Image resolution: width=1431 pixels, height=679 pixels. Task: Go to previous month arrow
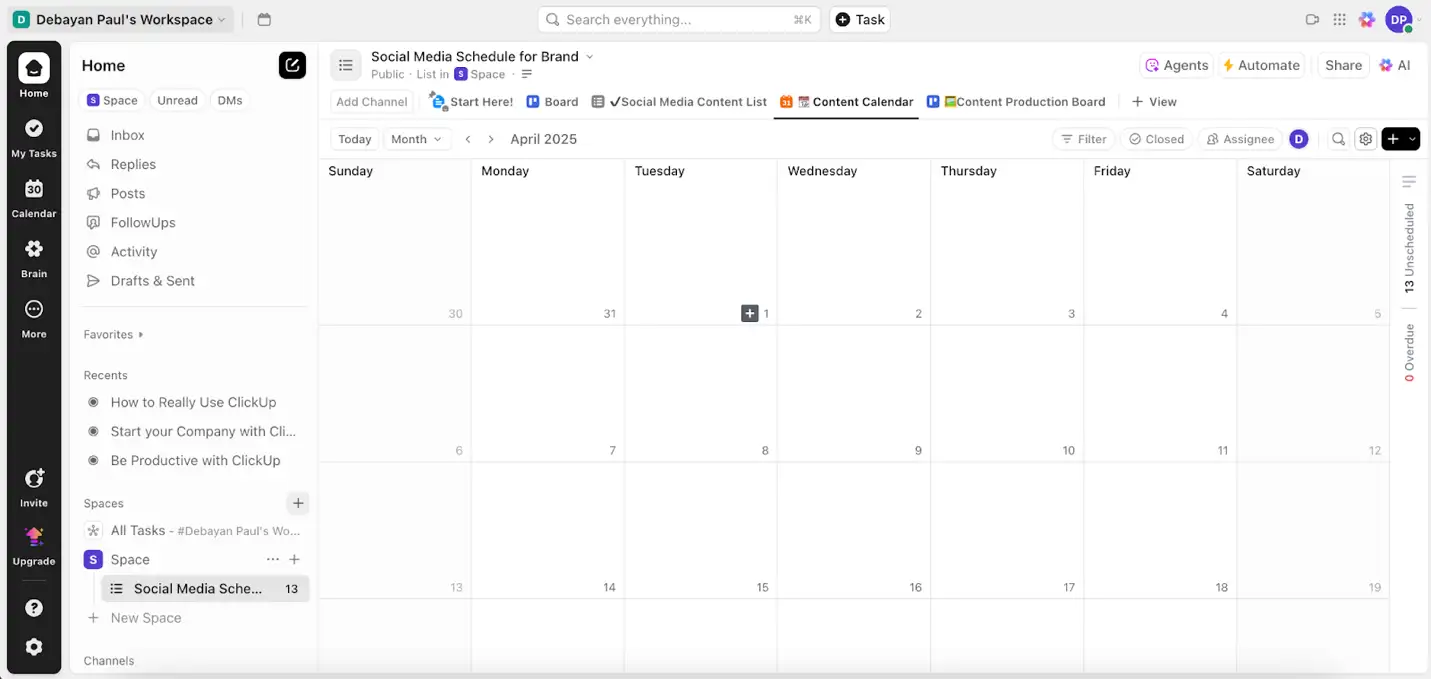(468, 139)
